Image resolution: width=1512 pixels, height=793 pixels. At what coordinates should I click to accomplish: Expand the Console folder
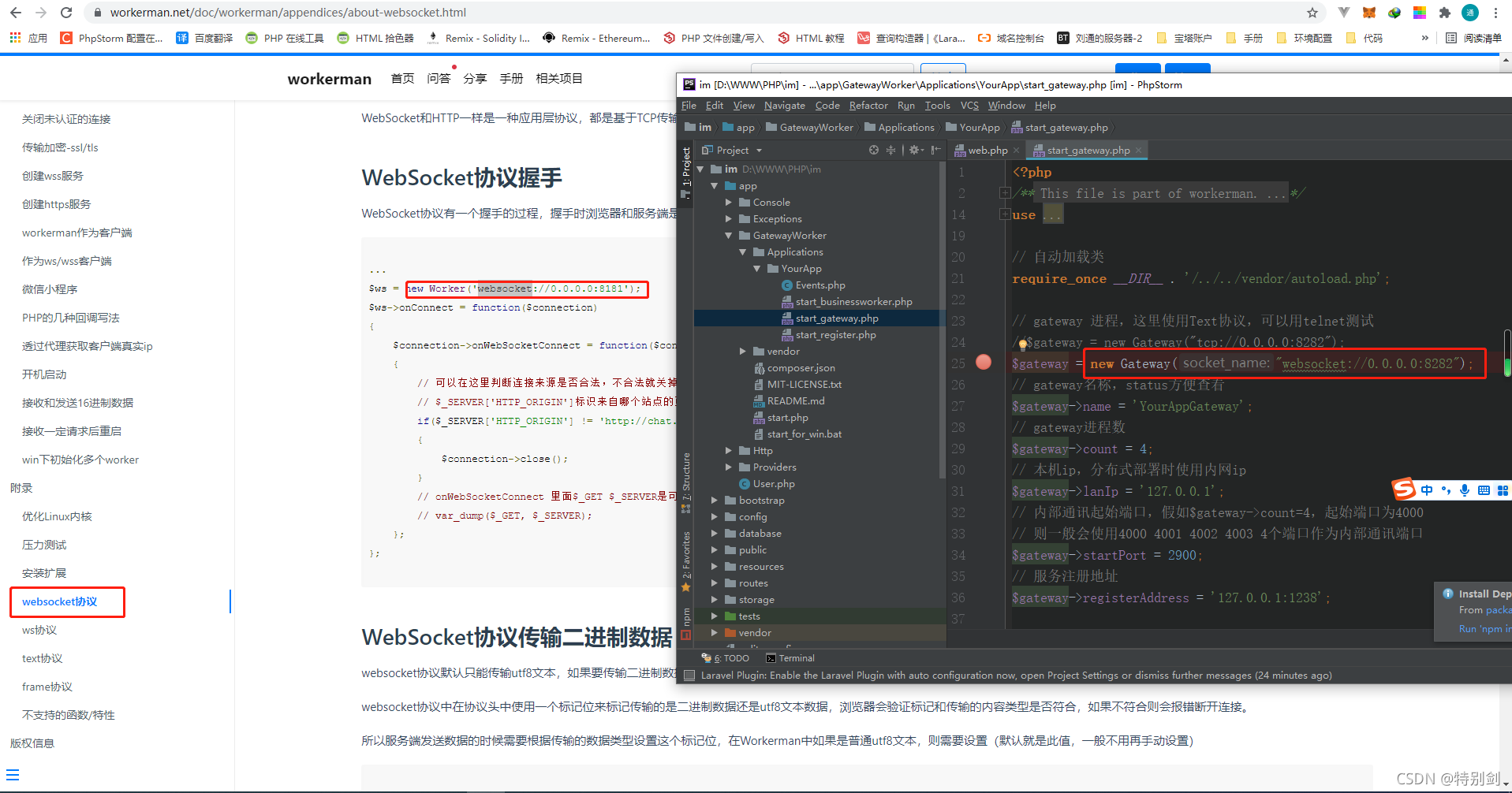(729, 203)
